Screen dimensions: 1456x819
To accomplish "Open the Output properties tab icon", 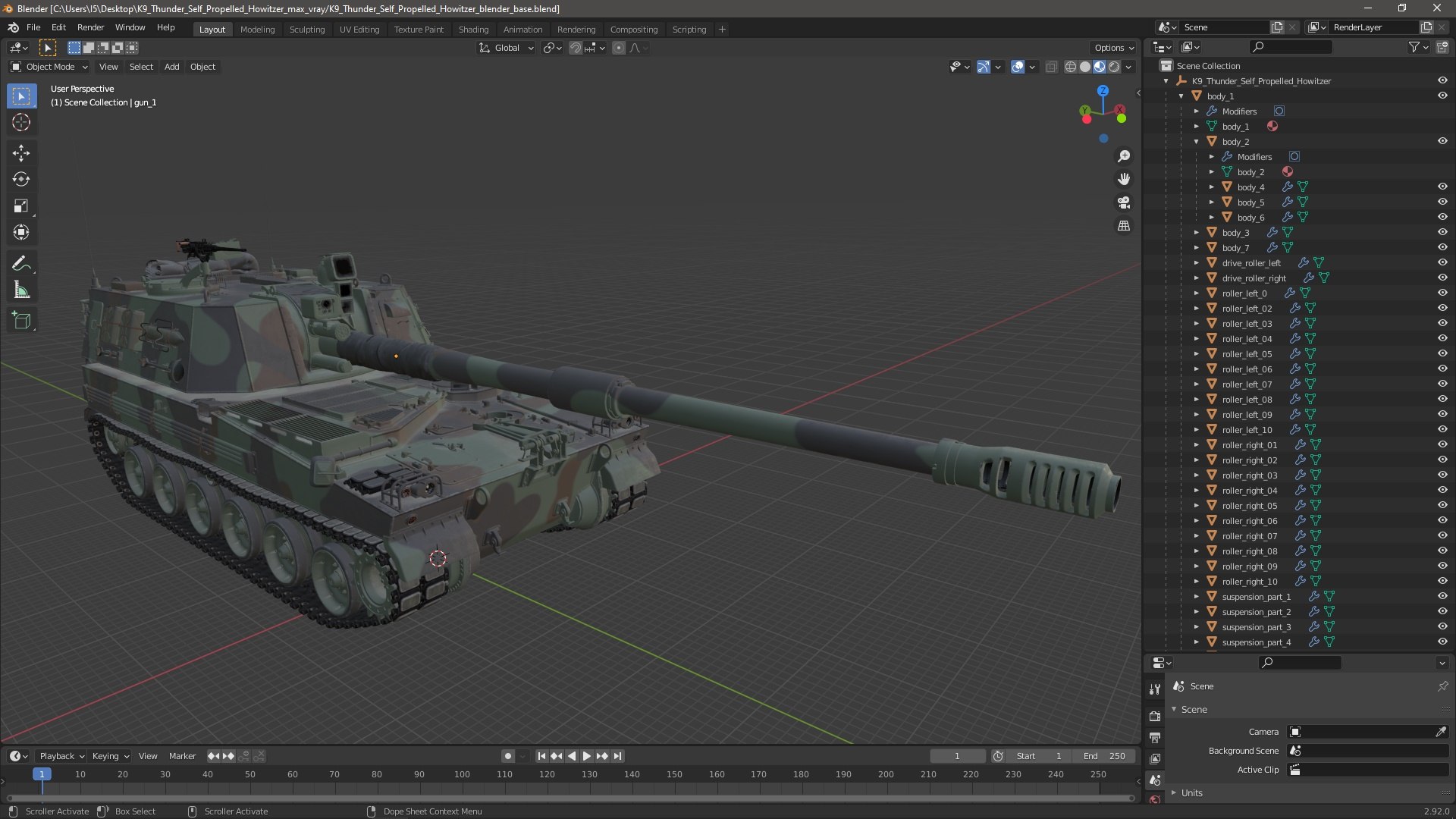I will 1155,737.
